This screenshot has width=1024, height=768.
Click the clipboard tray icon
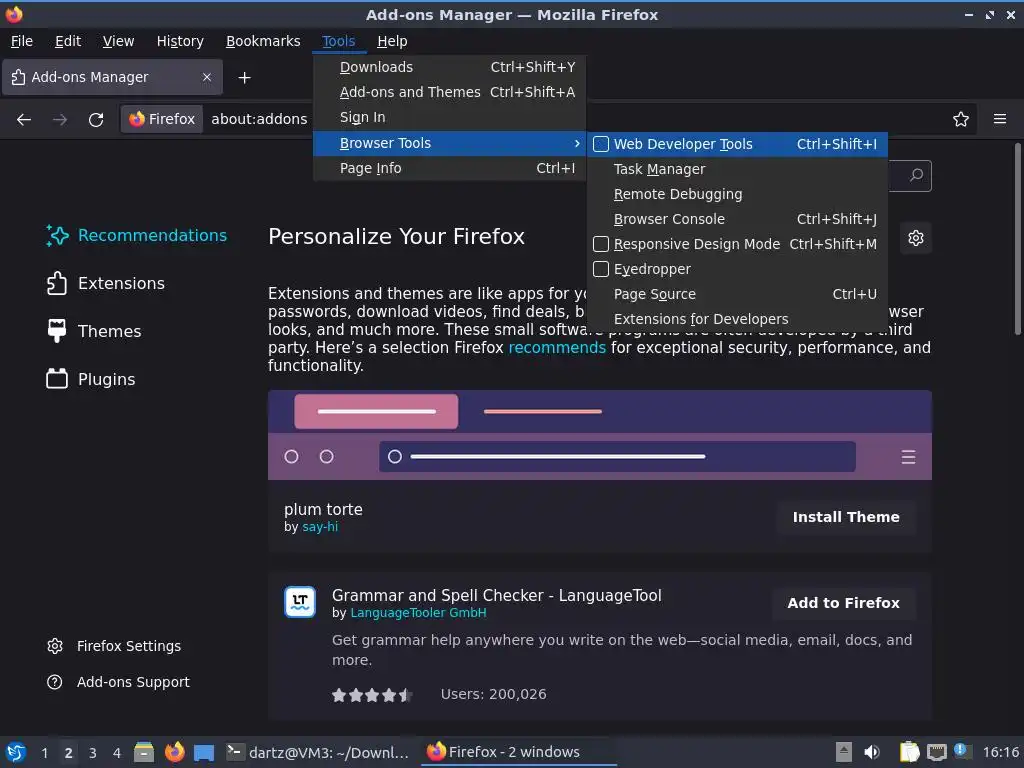coord(909,752)
